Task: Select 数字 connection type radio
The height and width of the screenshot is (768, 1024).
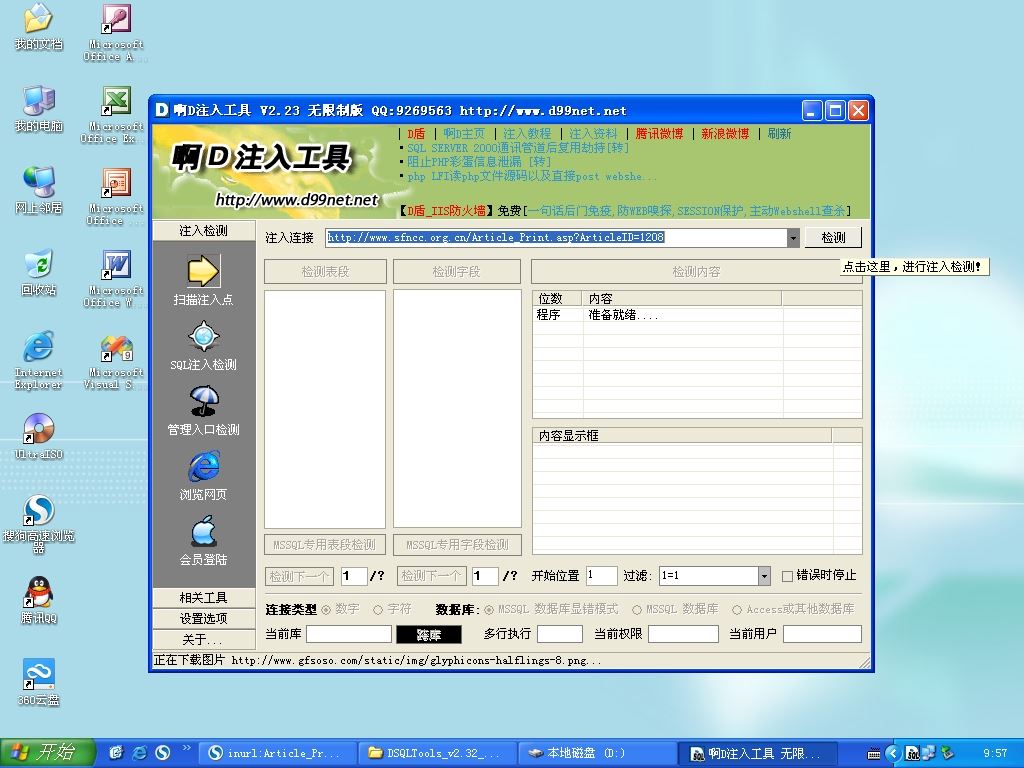Action: (x=326, y=609)
